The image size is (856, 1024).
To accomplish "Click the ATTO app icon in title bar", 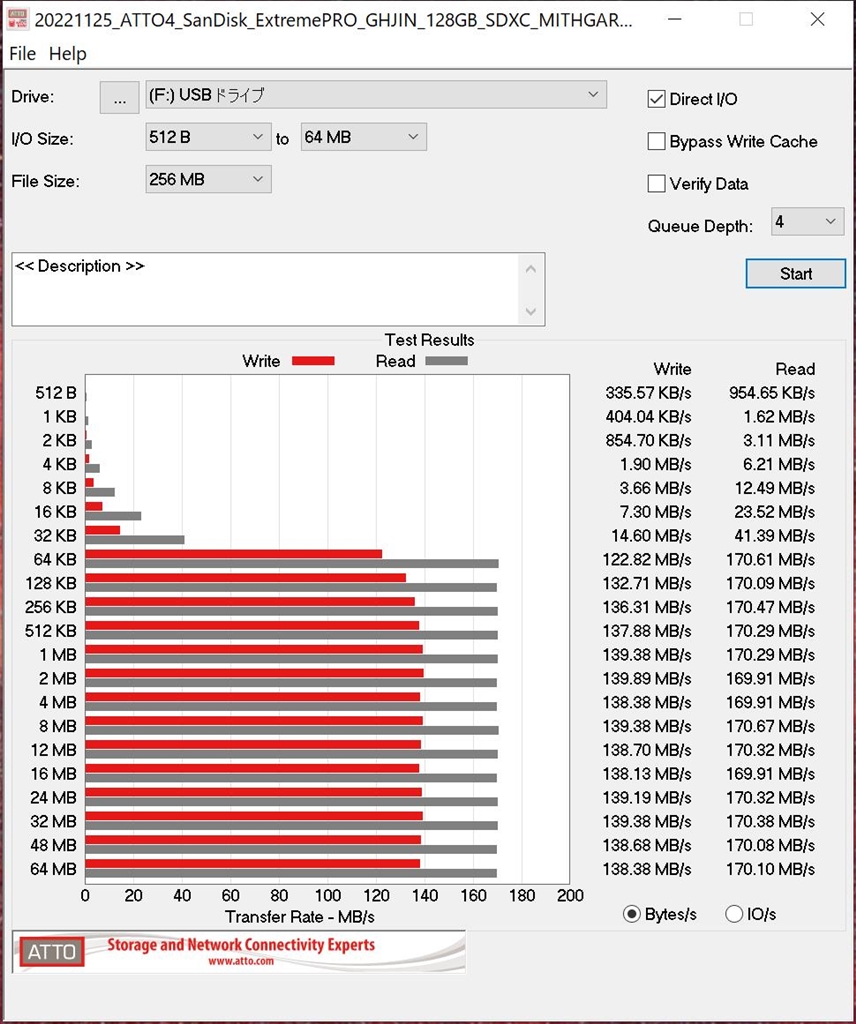I will (x=17, y=19).
